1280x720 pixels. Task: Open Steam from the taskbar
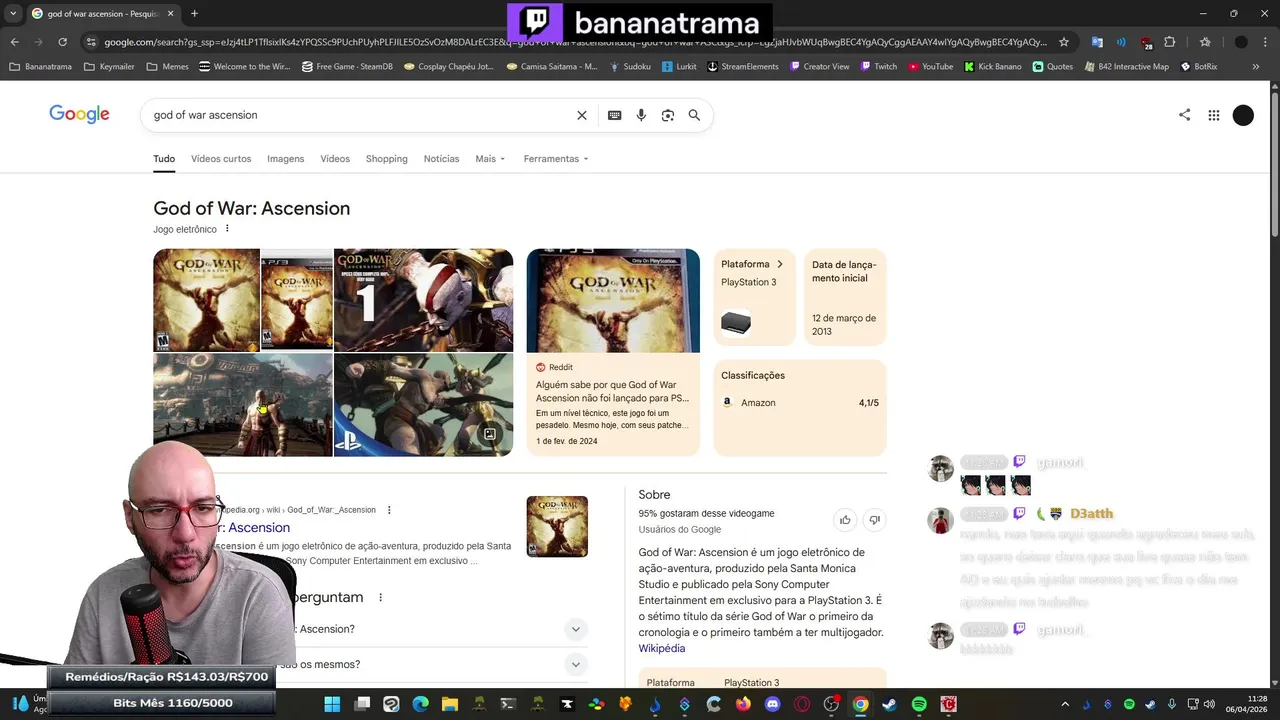tap(889, 704)
